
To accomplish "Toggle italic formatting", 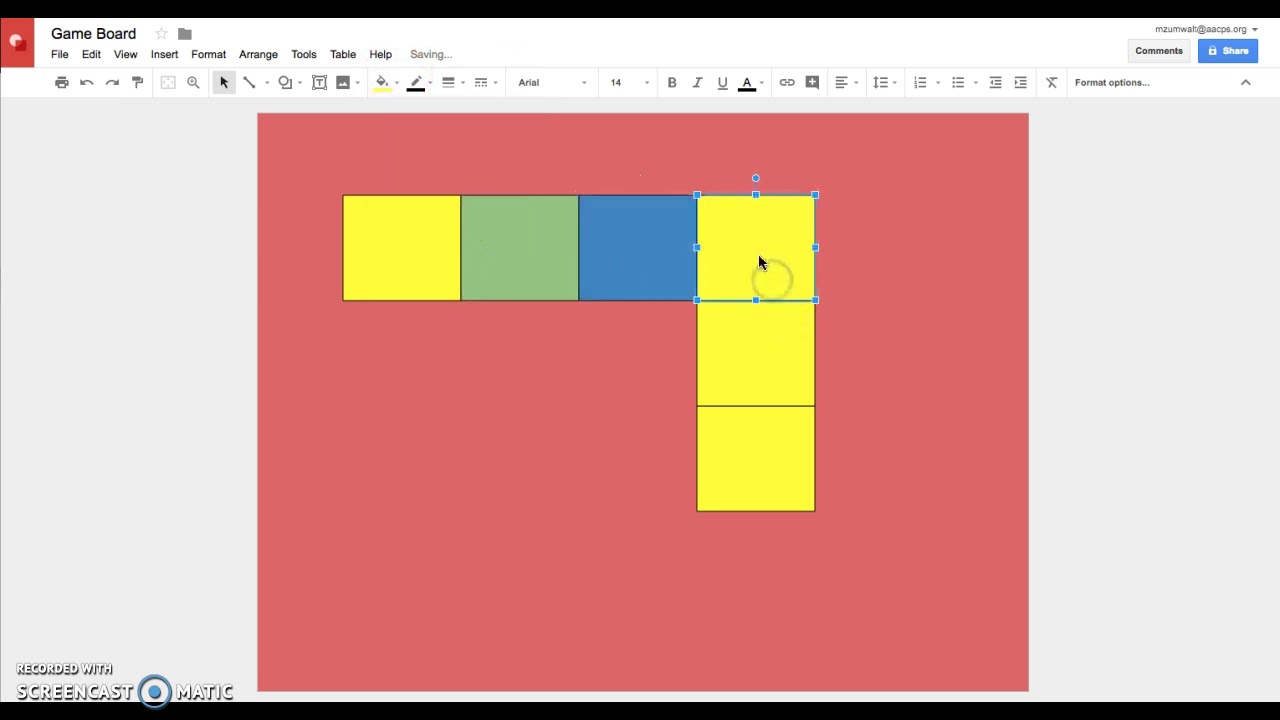I will [697, 82].
